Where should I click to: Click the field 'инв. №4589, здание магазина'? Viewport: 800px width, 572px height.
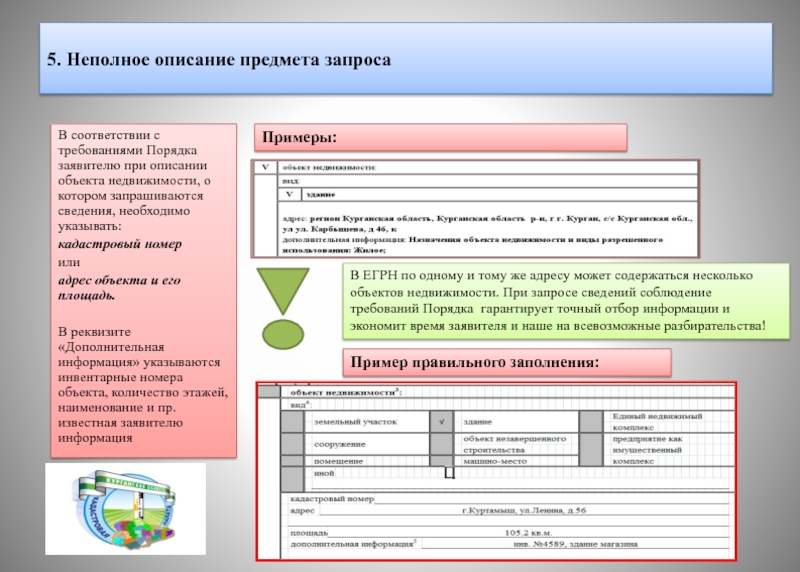(x=576, y=544)
